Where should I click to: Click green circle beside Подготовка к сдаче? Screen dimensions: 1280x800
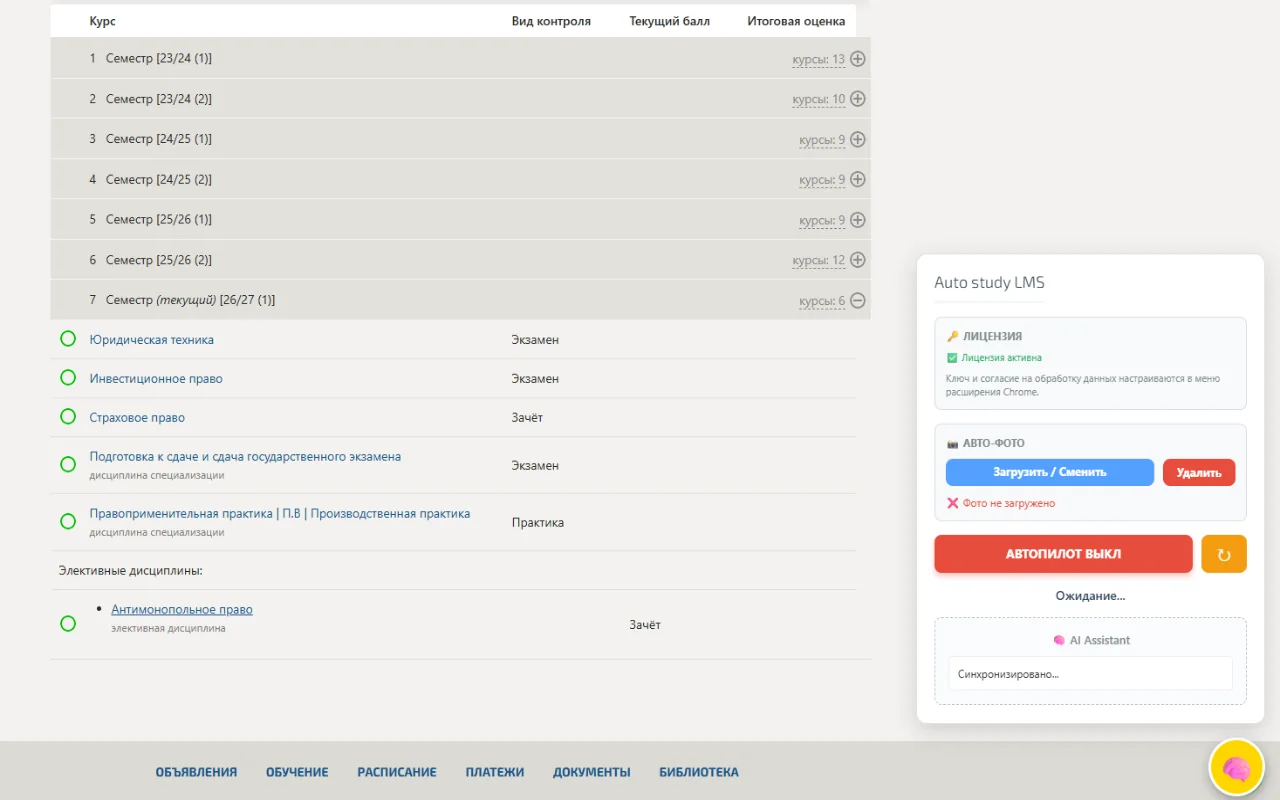click(x=68, y=465)
